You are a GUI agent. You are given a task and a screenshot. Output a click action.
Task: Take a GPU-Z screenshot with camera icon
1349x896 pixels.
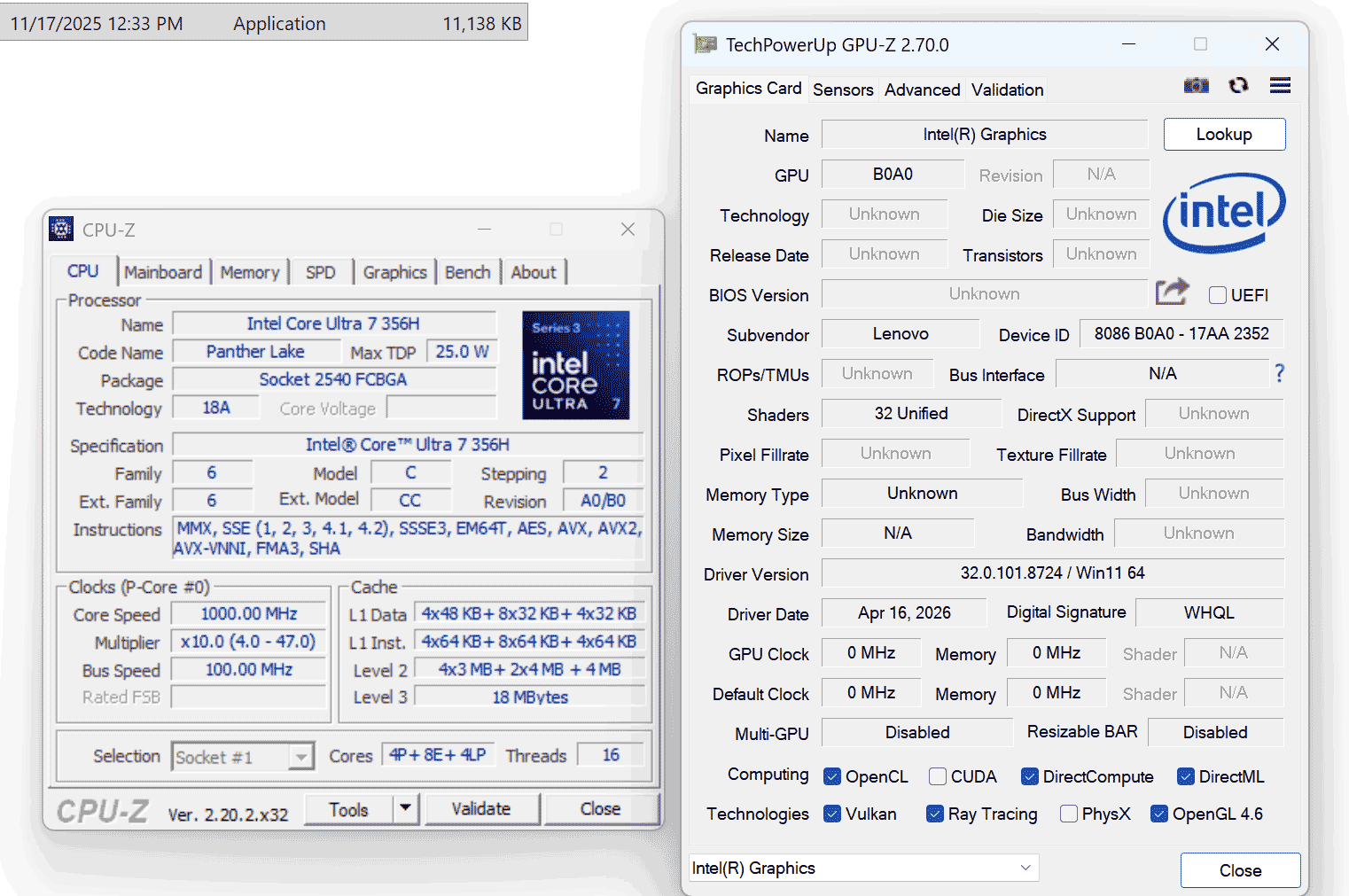tap(1197, 86)
